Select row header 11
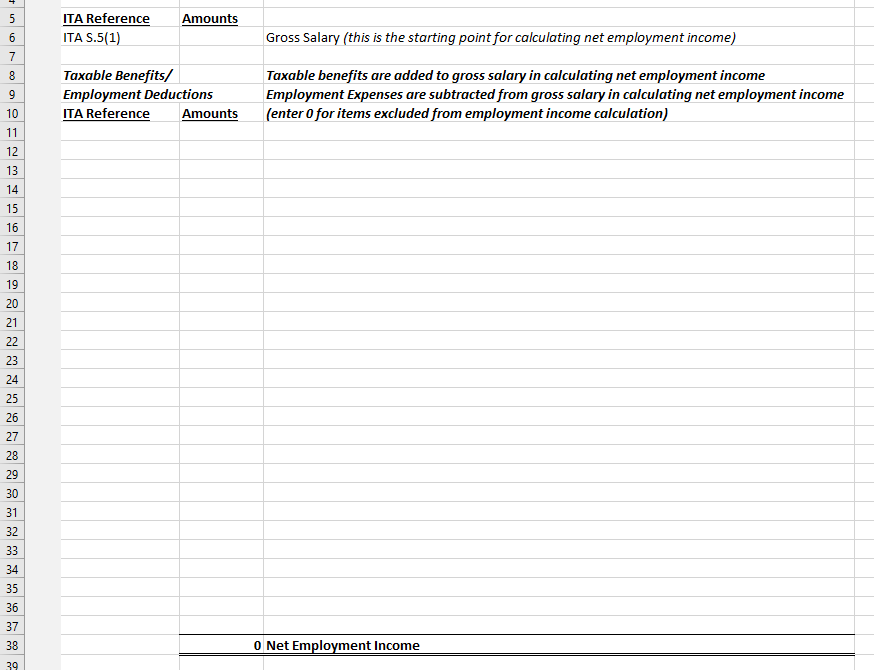 point(12,132)
